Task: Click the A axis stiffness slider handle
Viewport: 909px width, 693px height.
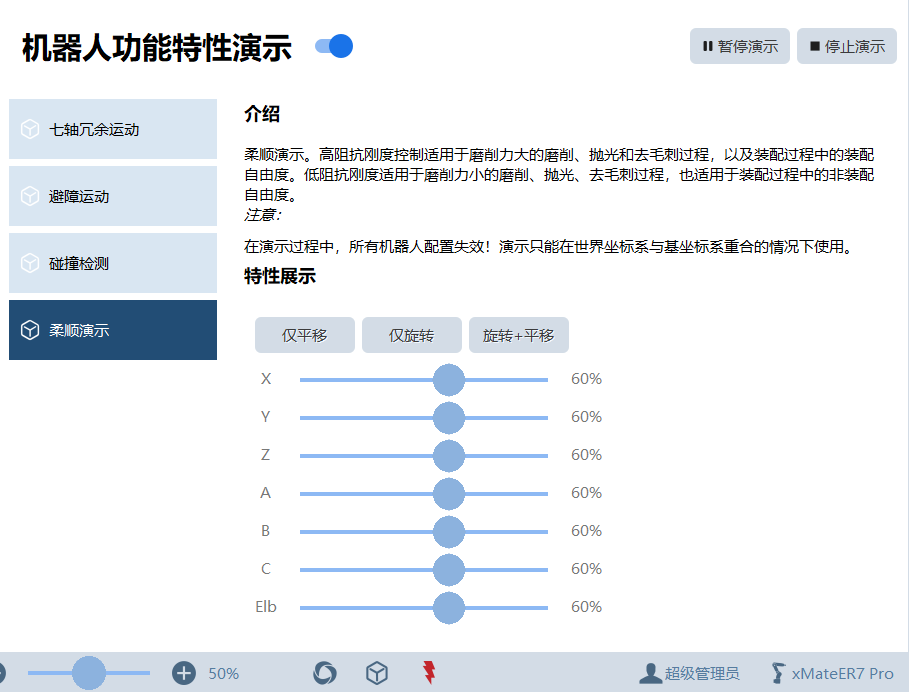Action: point(449,494)
